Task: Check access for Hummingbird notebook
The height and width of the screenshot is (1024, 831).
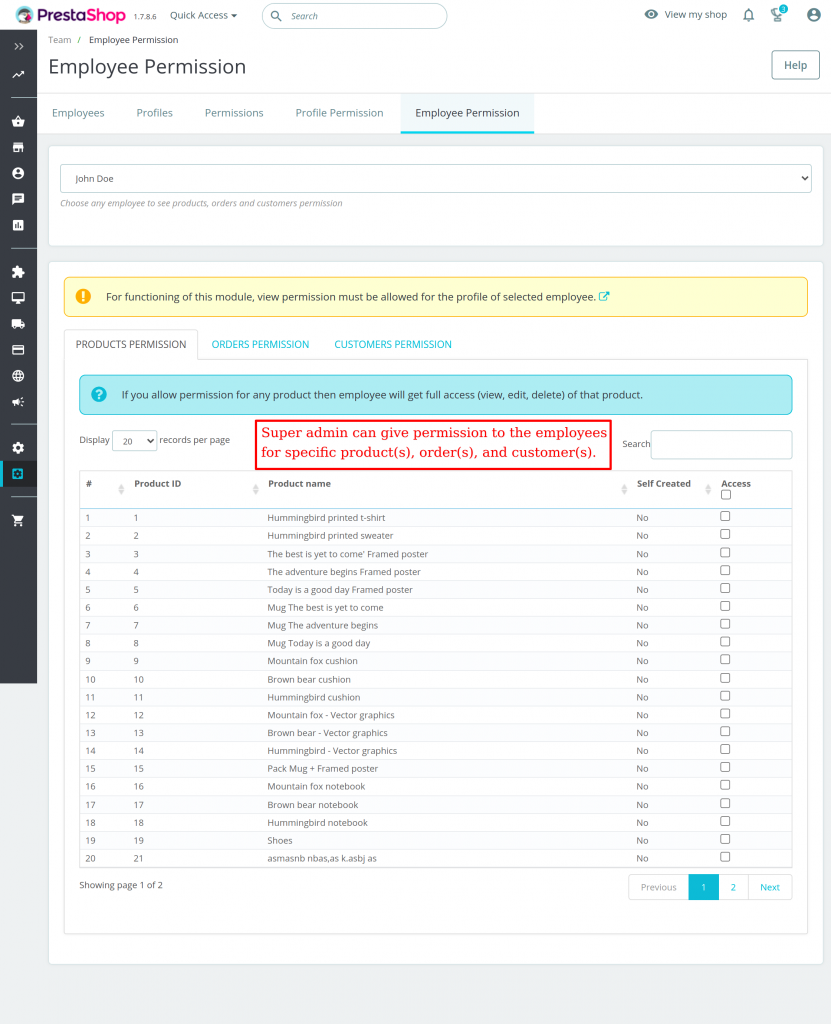Action: pos(725,822)
